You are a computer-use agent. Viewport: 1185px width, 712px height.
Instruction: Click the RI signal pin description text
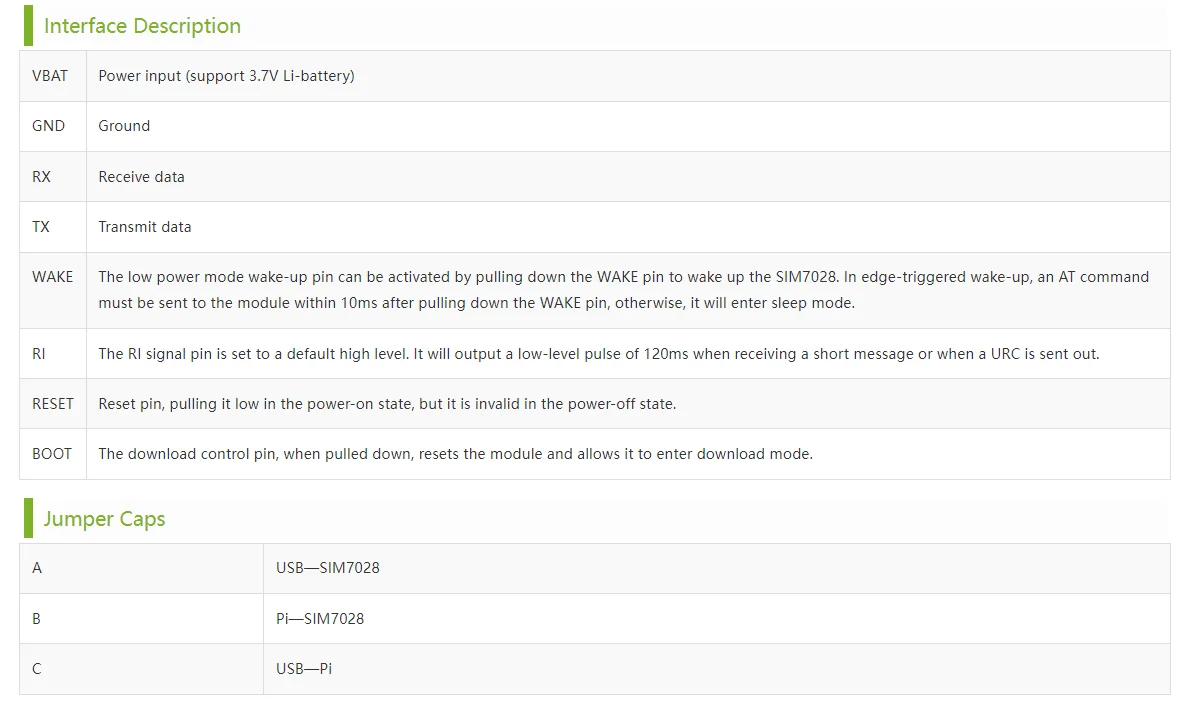(598, 354)
